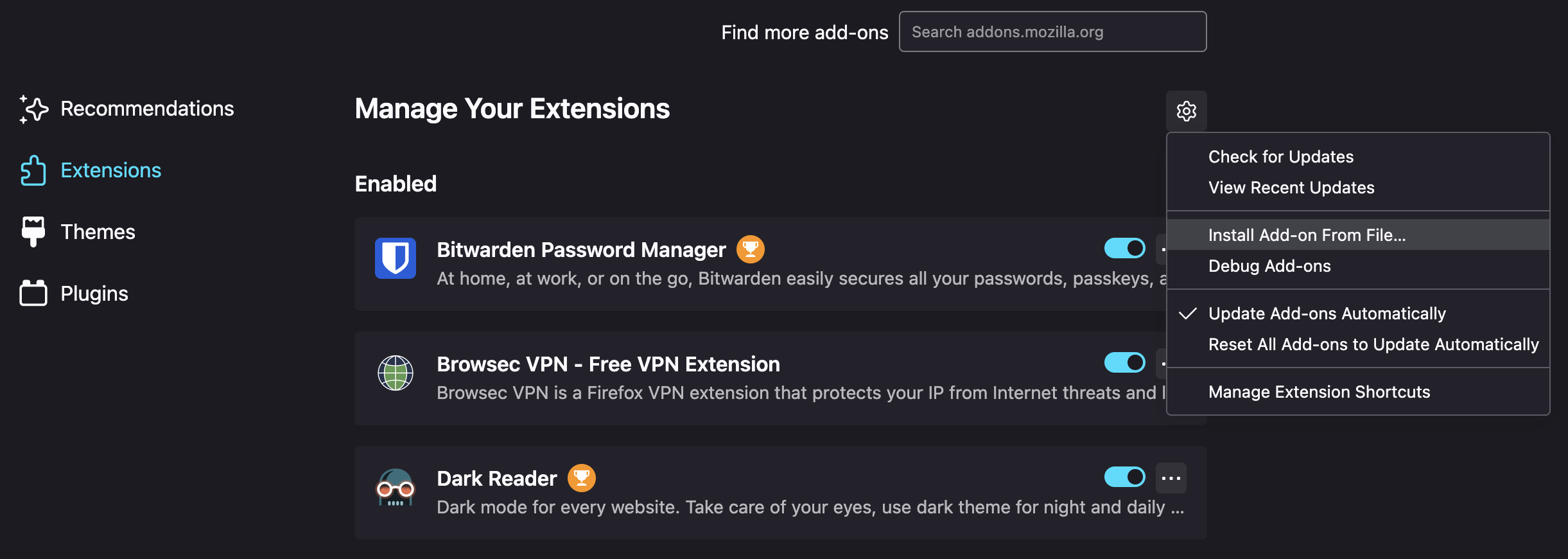The width and height of the screenshot is (1568, 559).
Task: Click the Bitwarden shield icon
Action: pyautogui.click(x=396, y=258)
